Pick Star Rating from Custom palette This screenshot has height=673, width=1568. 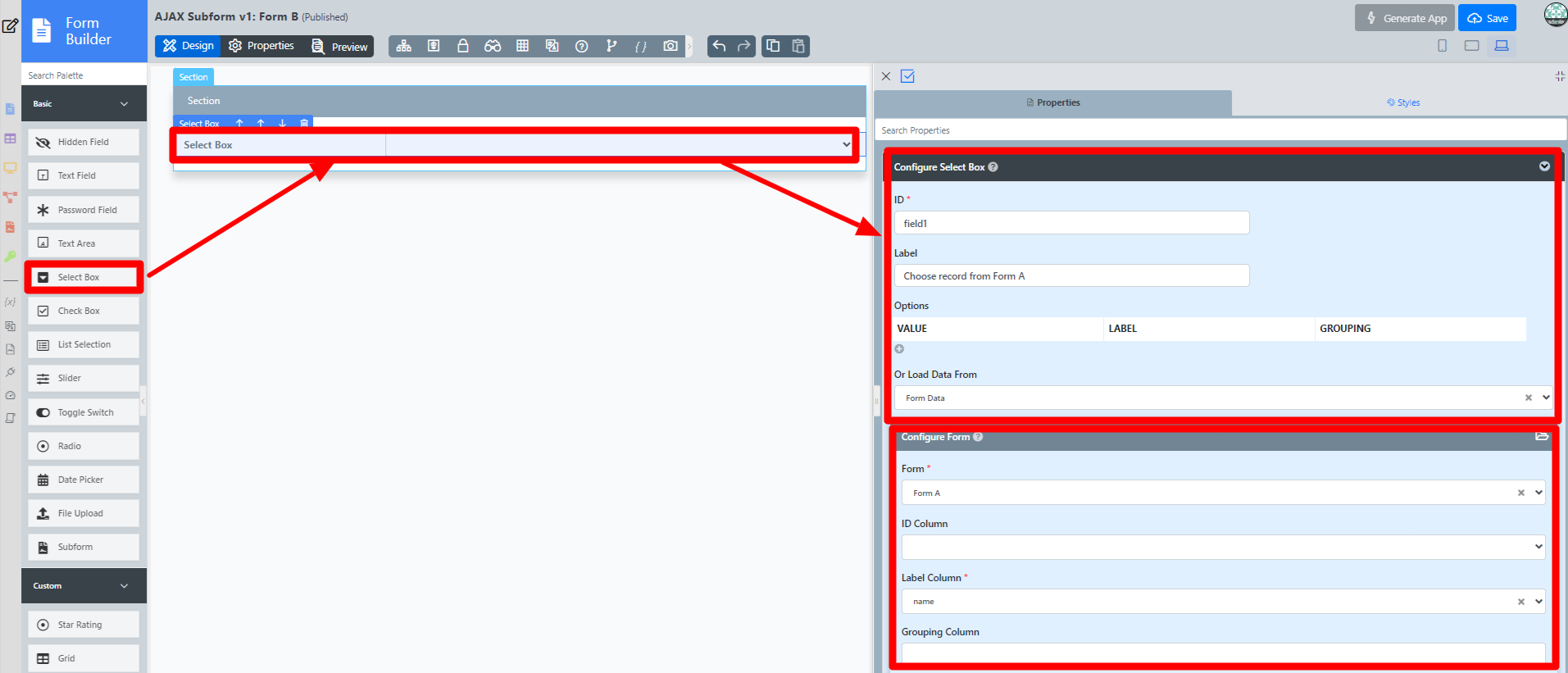pos(84,625)
